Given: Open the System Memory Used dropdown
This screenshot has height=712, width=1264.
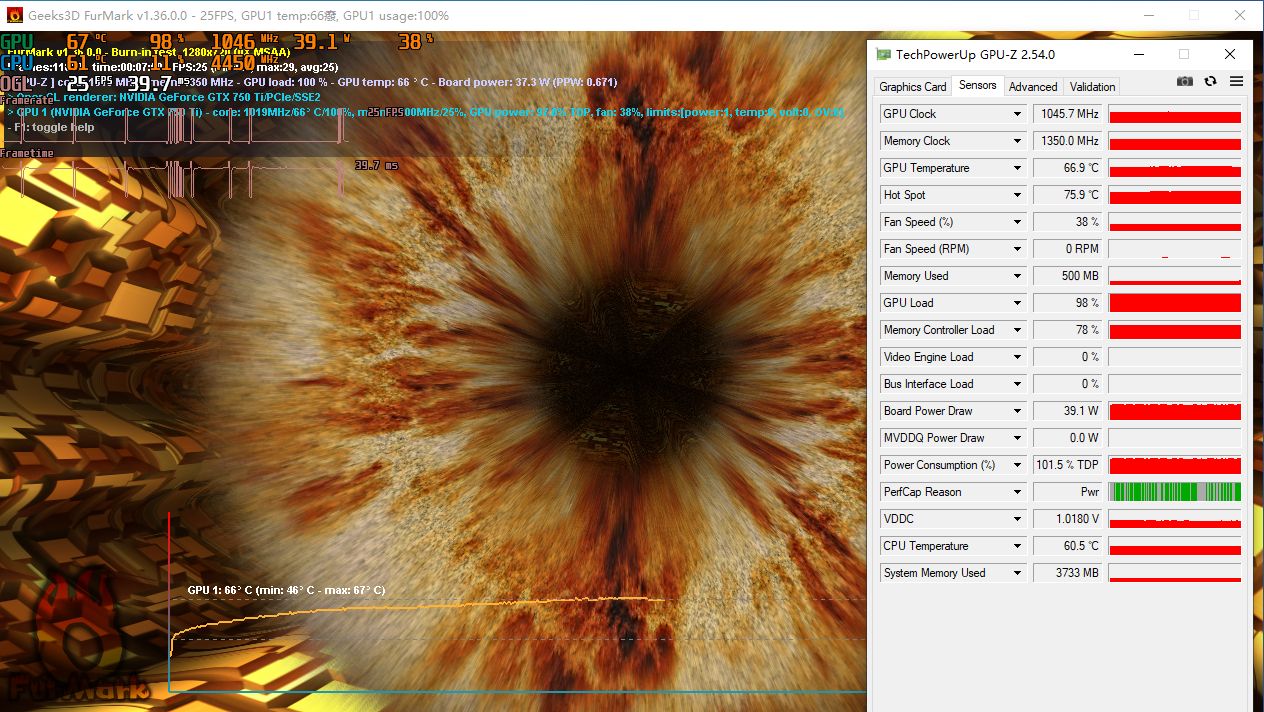Looking at the screenshot, I should coord(1017,573).
